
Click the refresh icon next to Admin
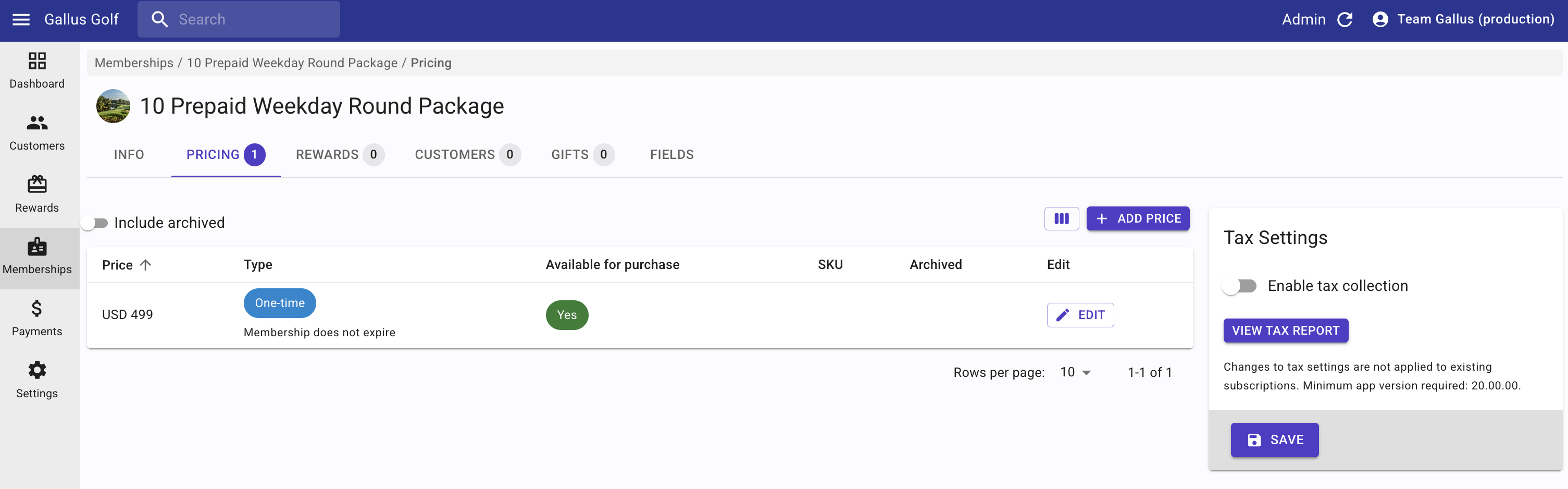tap(1345, 19)
